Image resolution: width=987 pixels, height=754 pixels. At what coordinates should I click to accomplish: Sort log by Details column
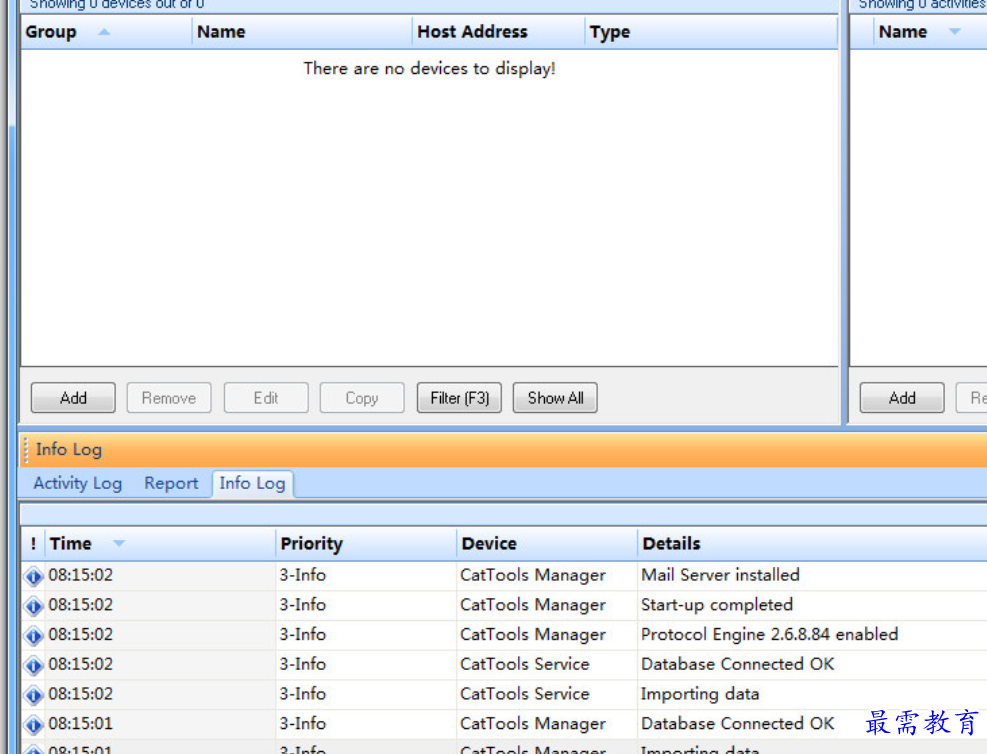812,544
